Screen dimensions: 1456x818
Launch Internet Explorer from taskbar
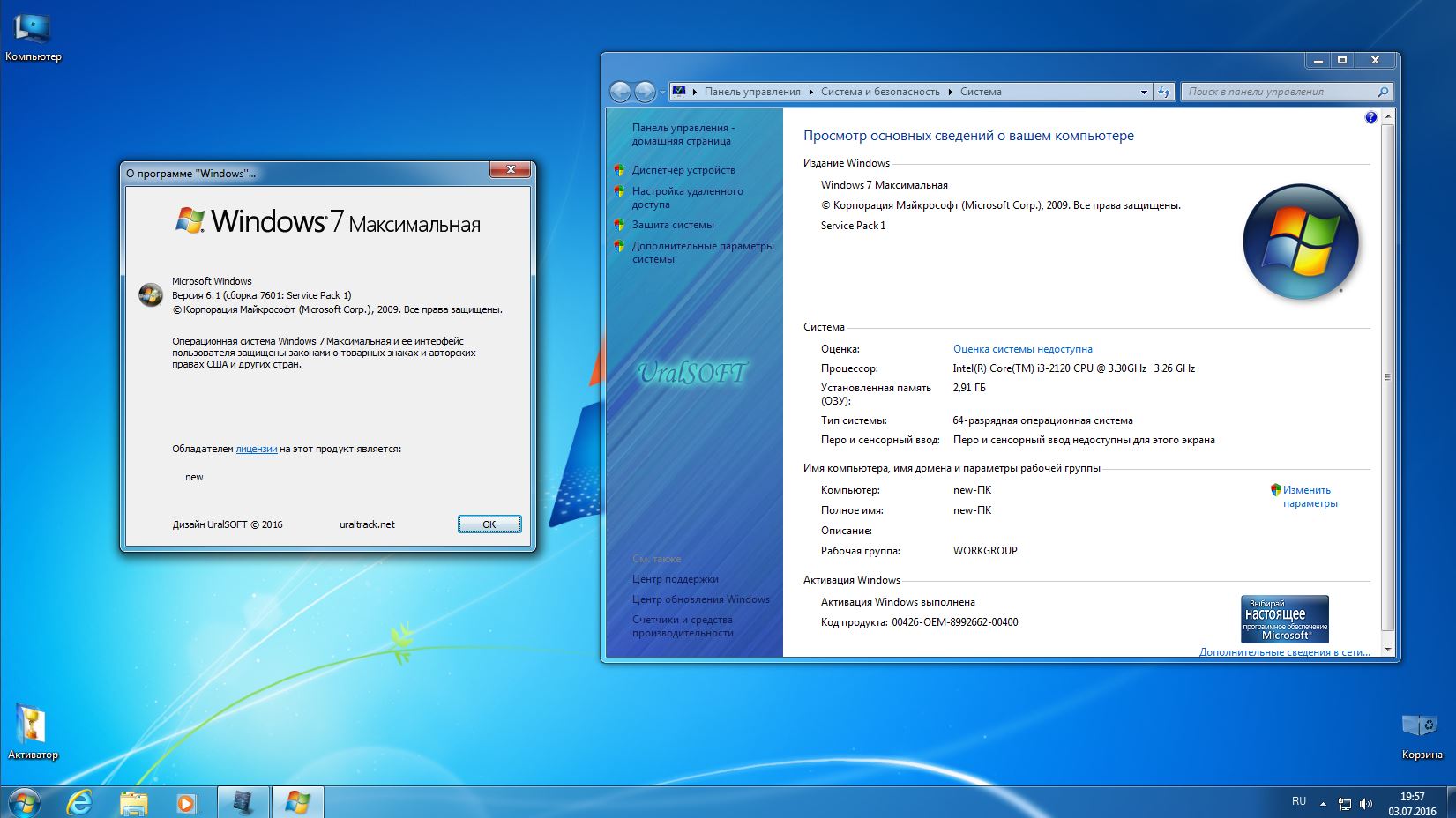pos(80,802)
